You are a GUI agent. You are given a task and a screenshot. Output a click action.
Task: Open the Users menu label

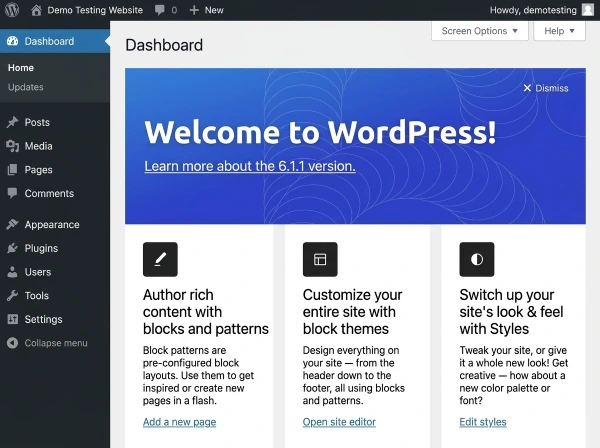38,272
